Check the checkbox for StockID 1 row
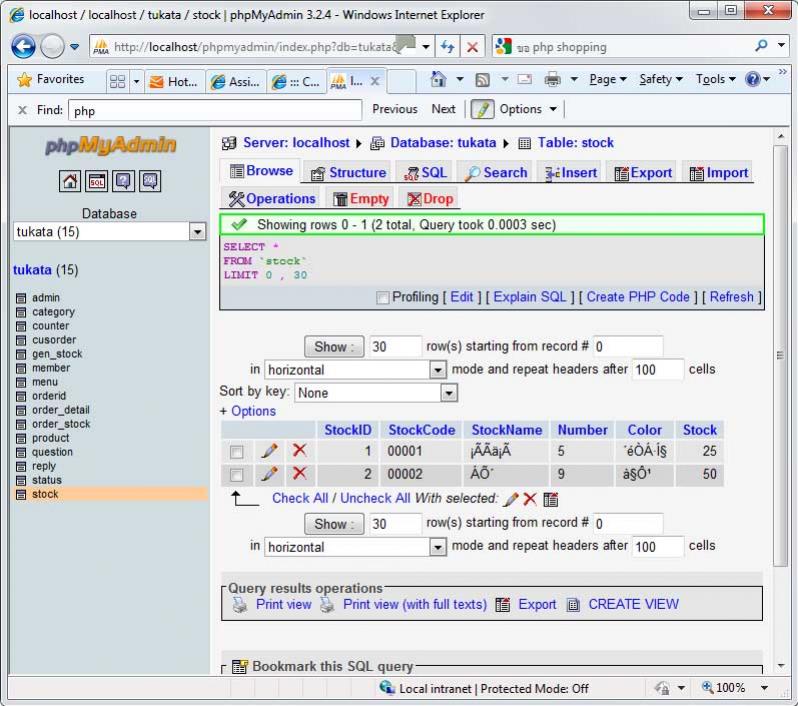 (x=237, y=451)
